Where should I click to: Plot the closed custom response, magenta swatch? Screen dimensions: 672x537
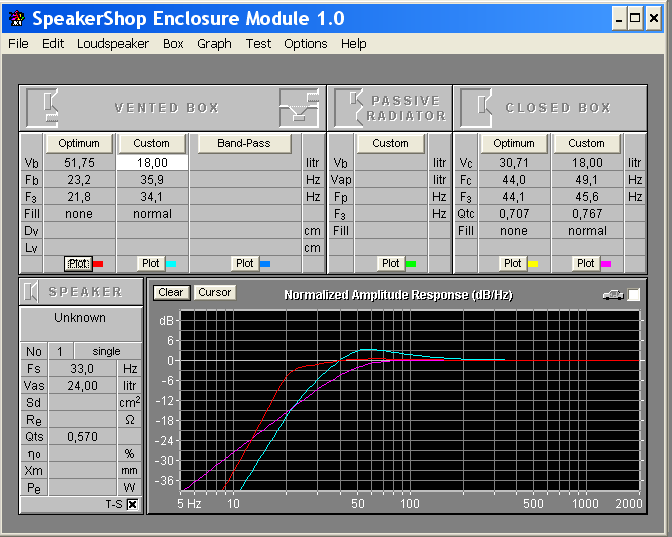click(x=585, y=264)
